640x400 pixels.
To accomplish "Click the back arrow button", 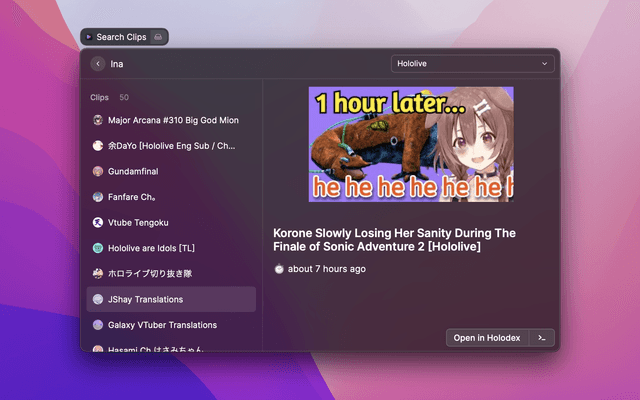I will [x=98, y=64].
